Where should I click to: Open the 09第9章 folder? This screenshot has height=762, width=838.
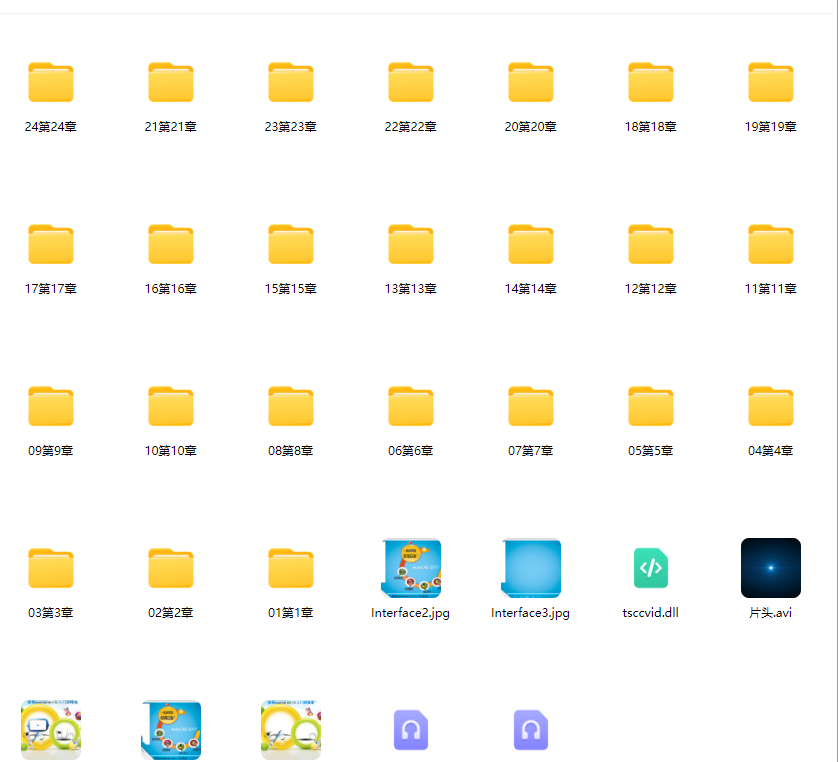(x=51, y=407)
